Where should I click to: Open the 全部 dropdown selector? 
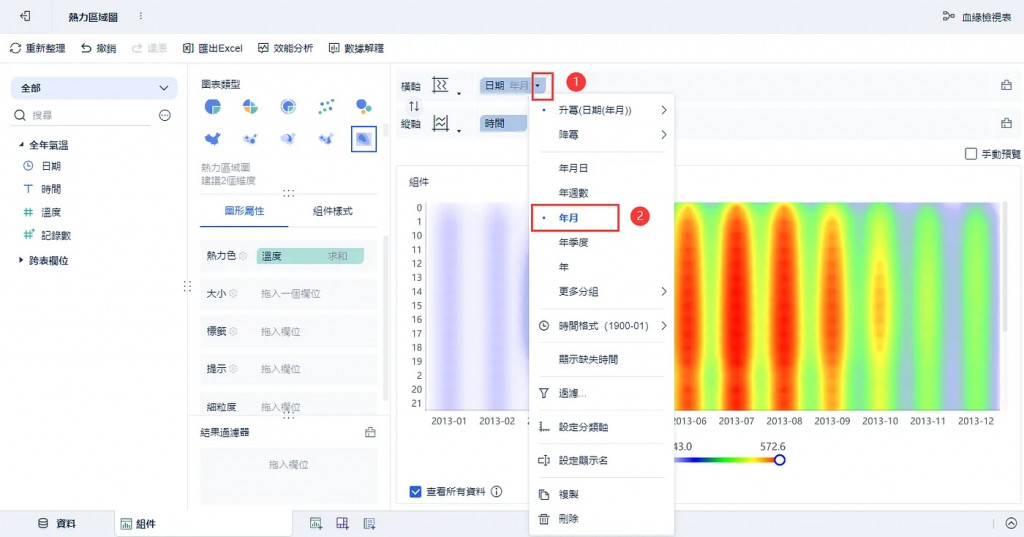(x=94, y=88)
